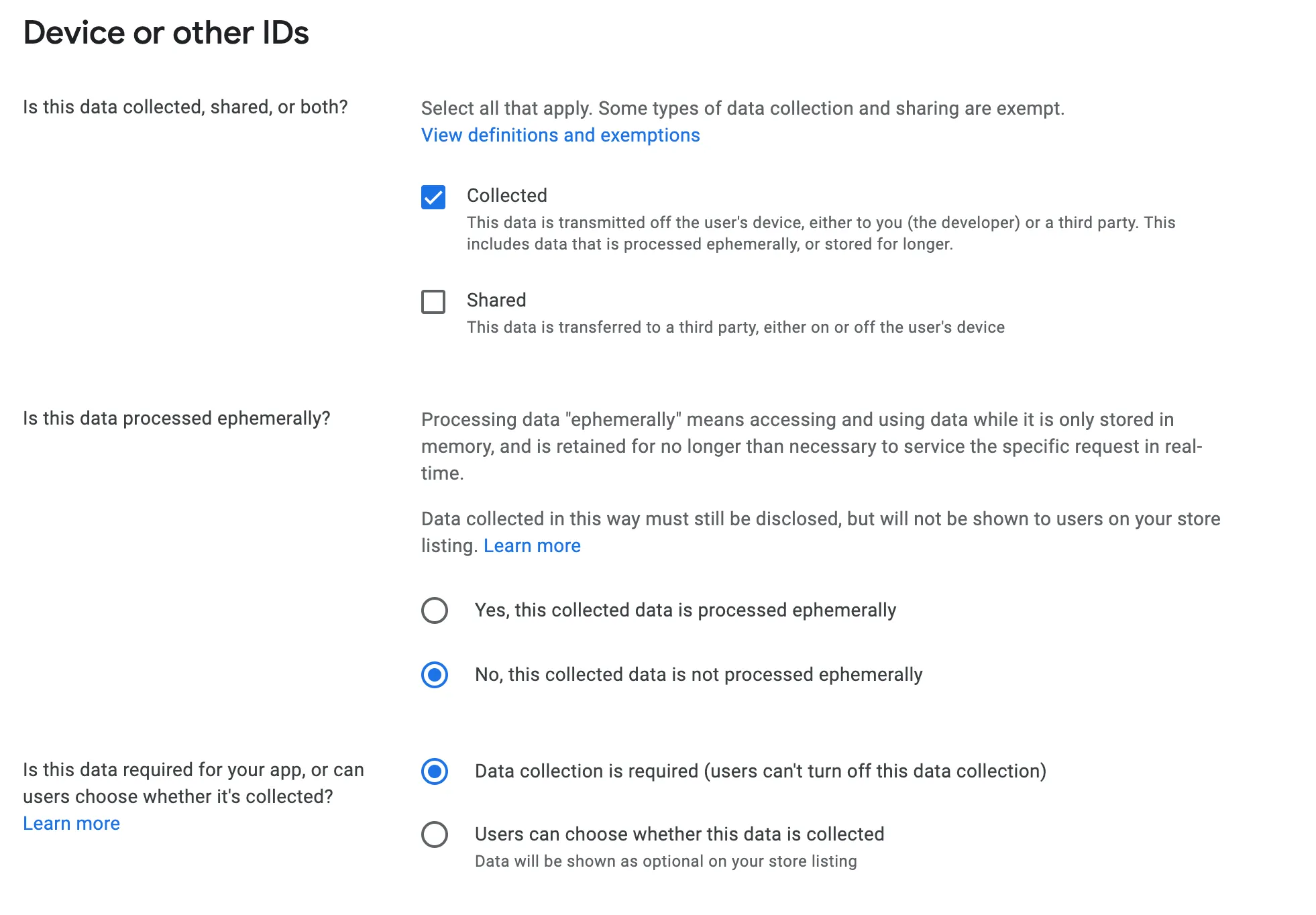The height and width of the screenshot is (915, 1316).
Task: Choose the 'No, not processed ephemerally' radio button
Action: (x=435, y=675)
